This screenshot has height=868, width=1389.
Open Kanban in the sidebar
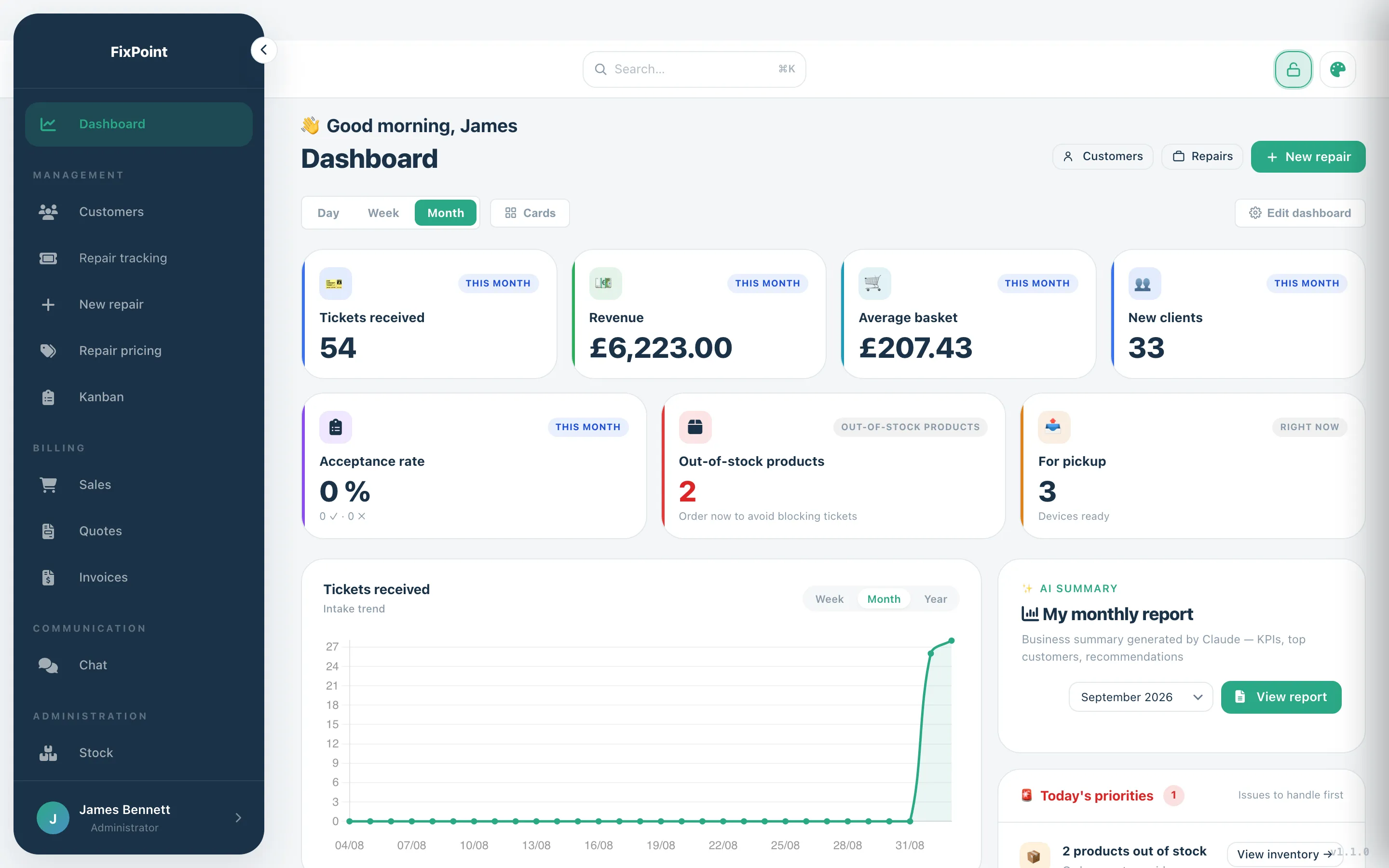[x=139, y=397]
